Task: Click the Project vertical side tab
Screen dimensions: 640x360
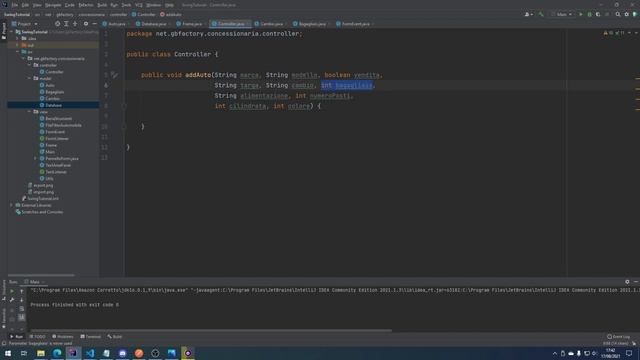Action: (x=4, y=31)
